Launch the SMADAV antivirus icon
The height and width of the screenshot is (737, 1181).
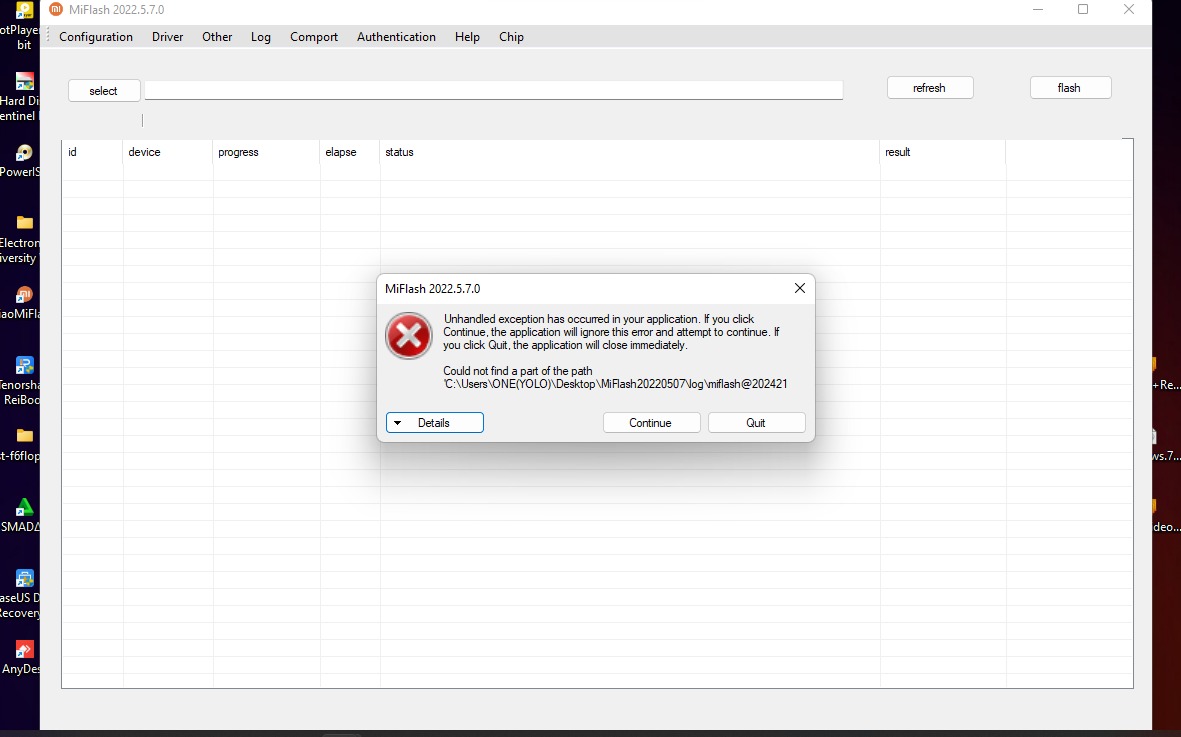[24, 507]
